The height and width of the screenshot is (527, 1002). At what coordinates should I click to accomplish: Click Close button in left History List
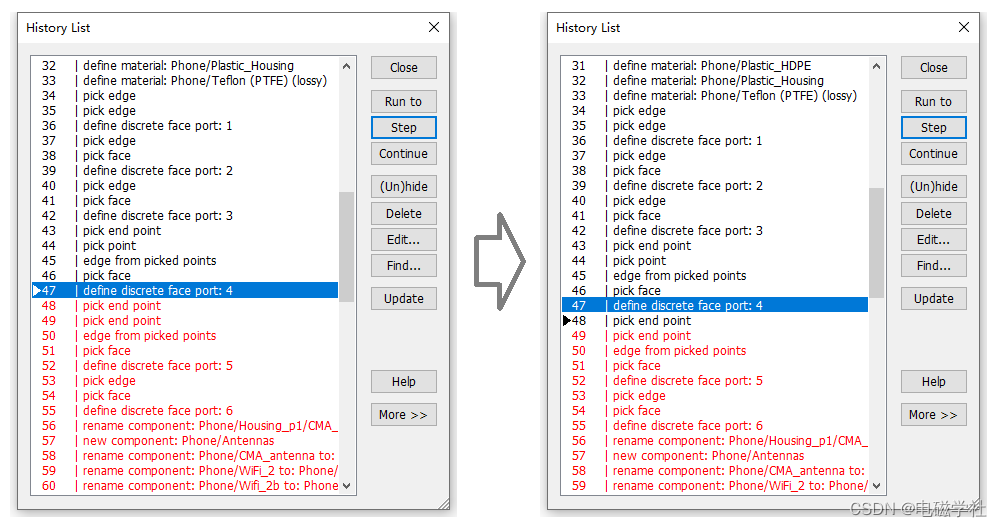(x=403, y=68)
